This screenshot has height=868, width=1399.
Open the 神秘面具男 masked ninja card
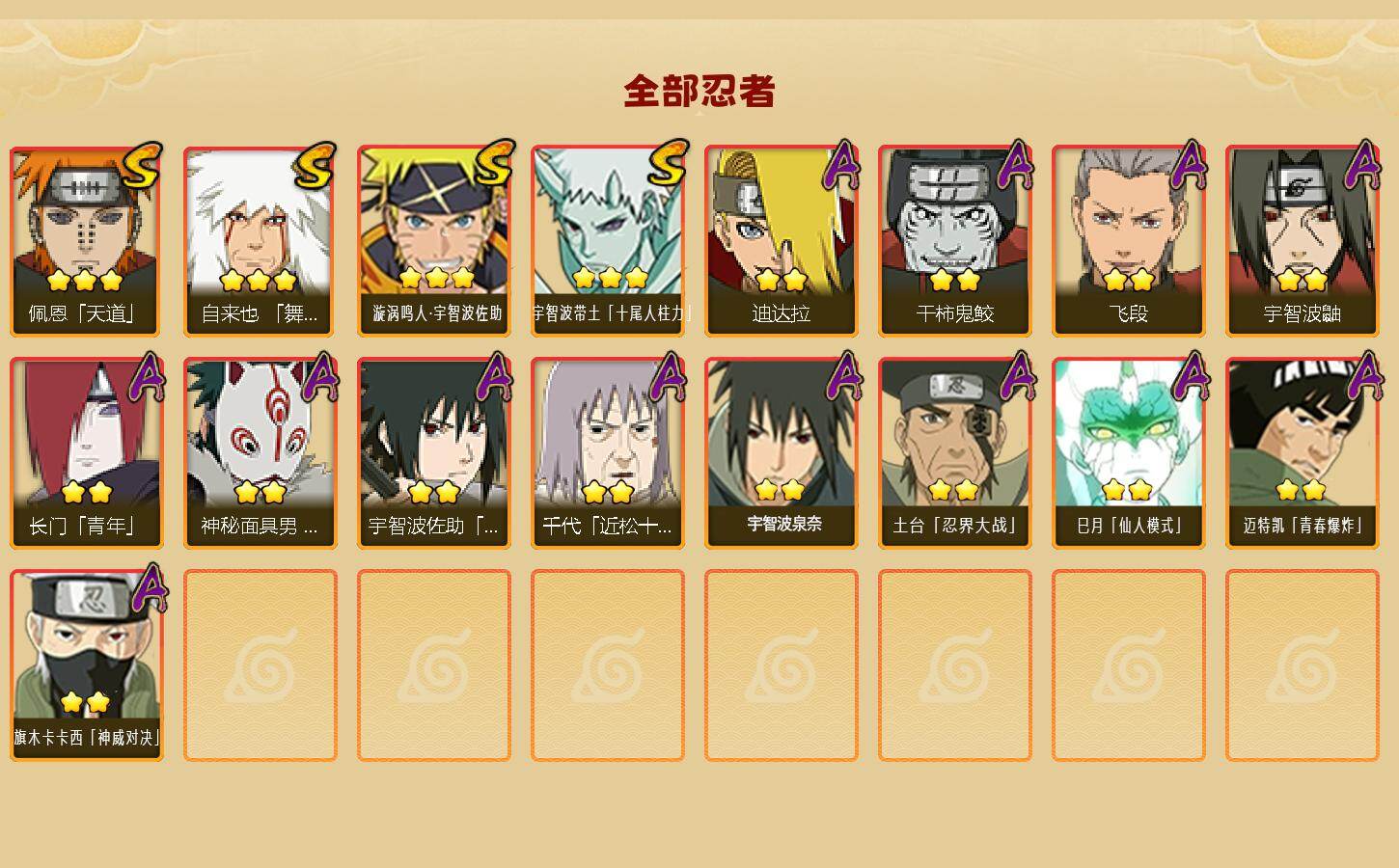[261, 453]
